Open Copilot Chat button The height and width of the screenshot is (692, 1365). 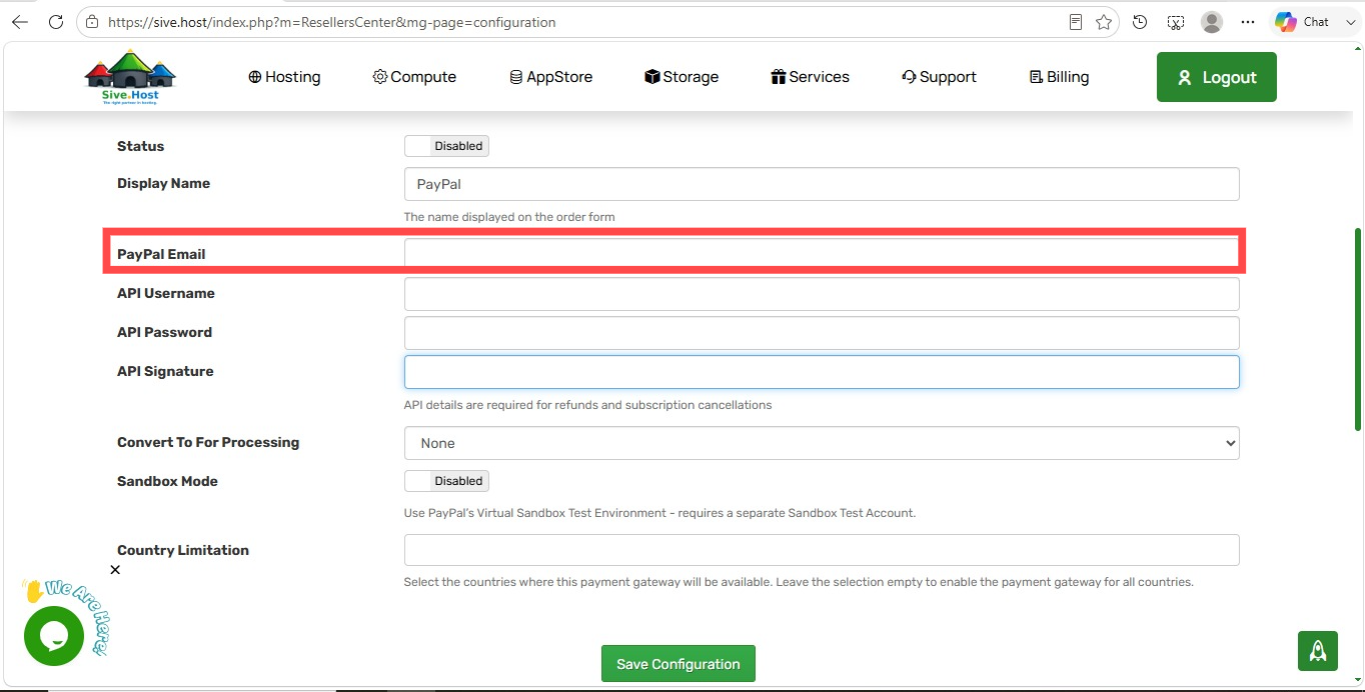(x=1302, y=22)
